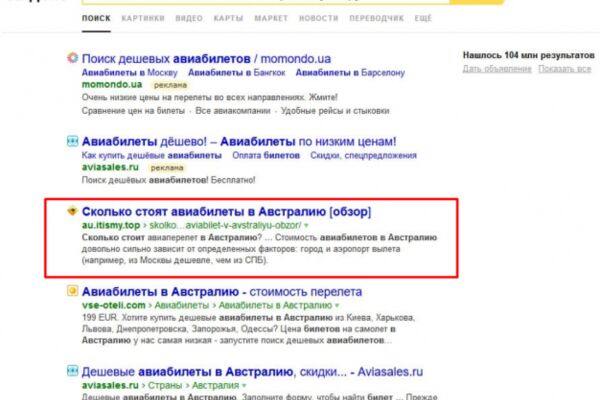Click 'Сравнение цен на билеты' text
The image size is (600, 400).
133,111
